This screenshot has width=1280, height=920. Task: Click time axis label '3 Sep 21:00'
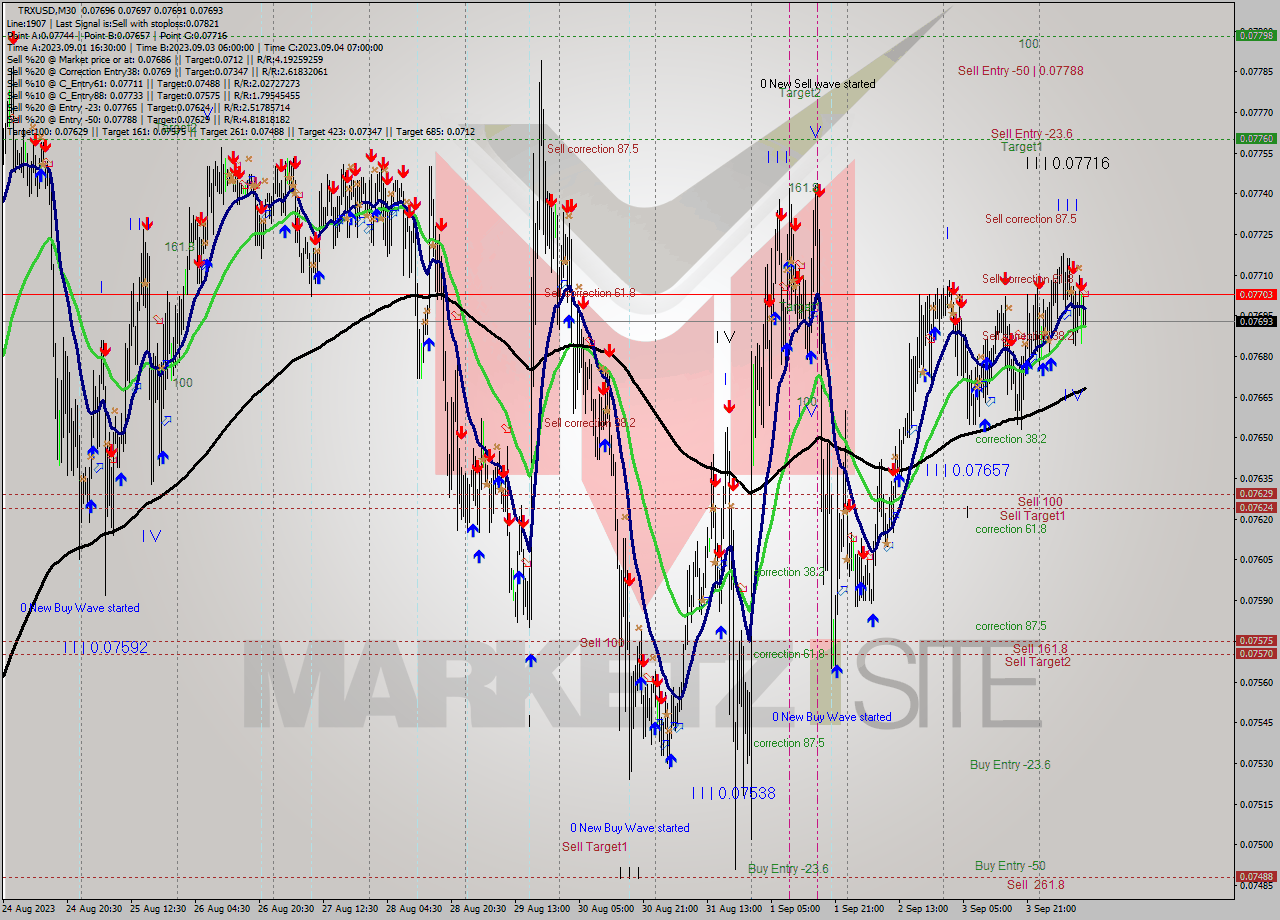1052,909
